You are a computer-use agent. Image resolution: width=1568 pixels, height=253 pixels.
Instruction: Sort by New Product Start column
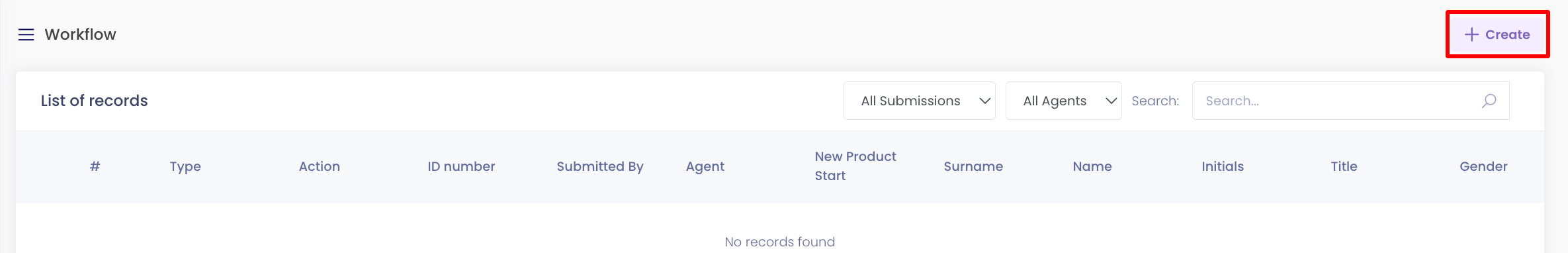855,166
